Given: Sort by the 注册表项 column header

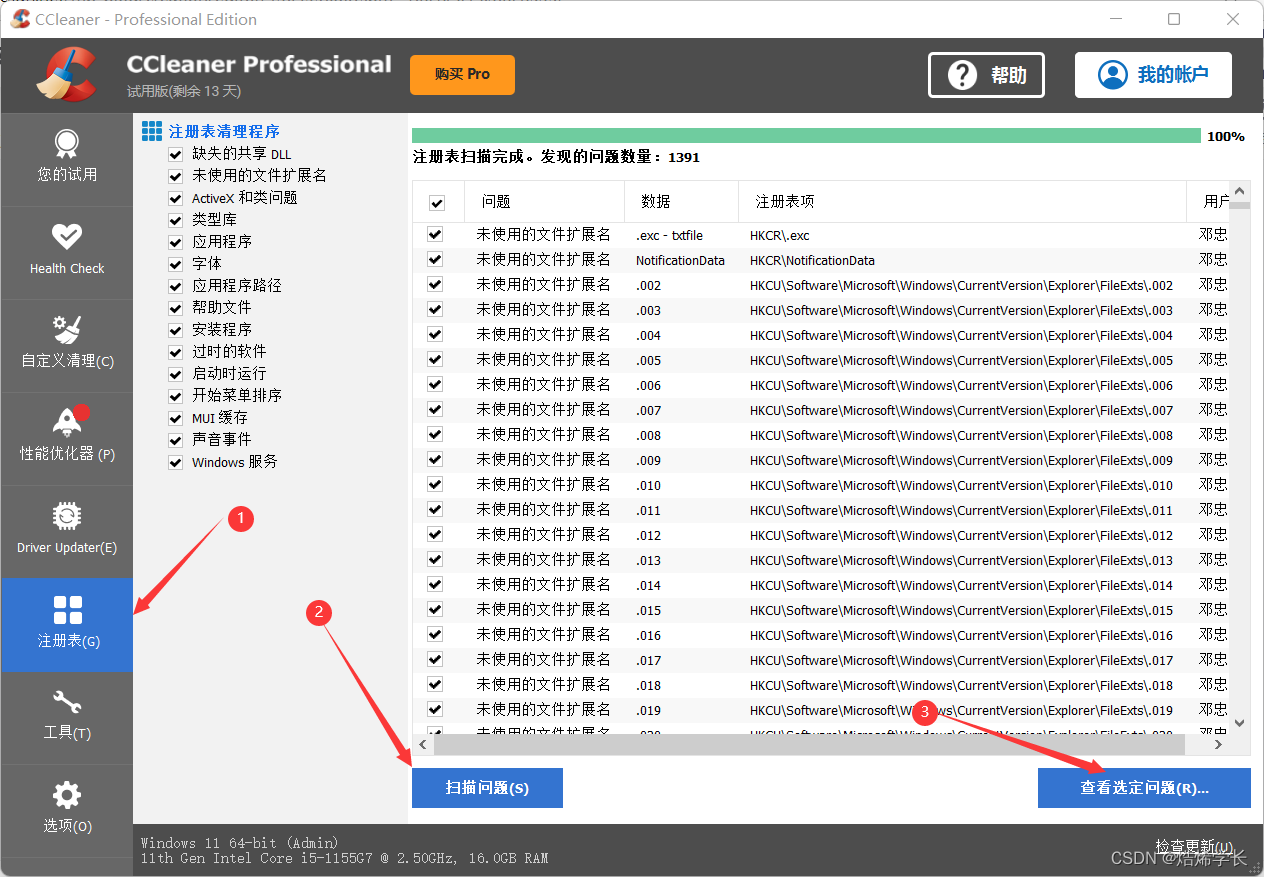Looking at the screenshot, I should (x=962, y=202).
